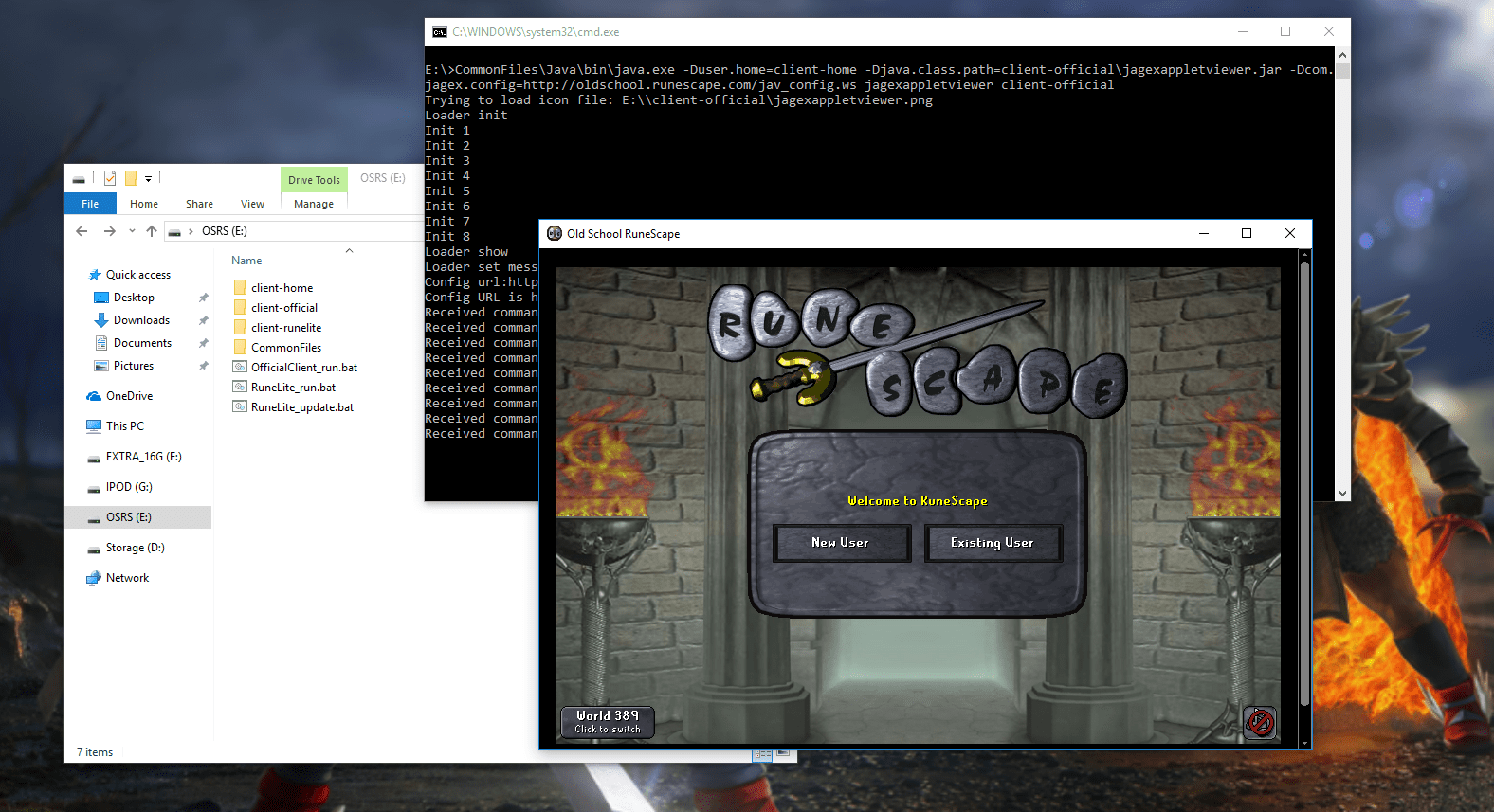
Task: Click the pin icon next to Desktop
Action: (x=203, y=298)
